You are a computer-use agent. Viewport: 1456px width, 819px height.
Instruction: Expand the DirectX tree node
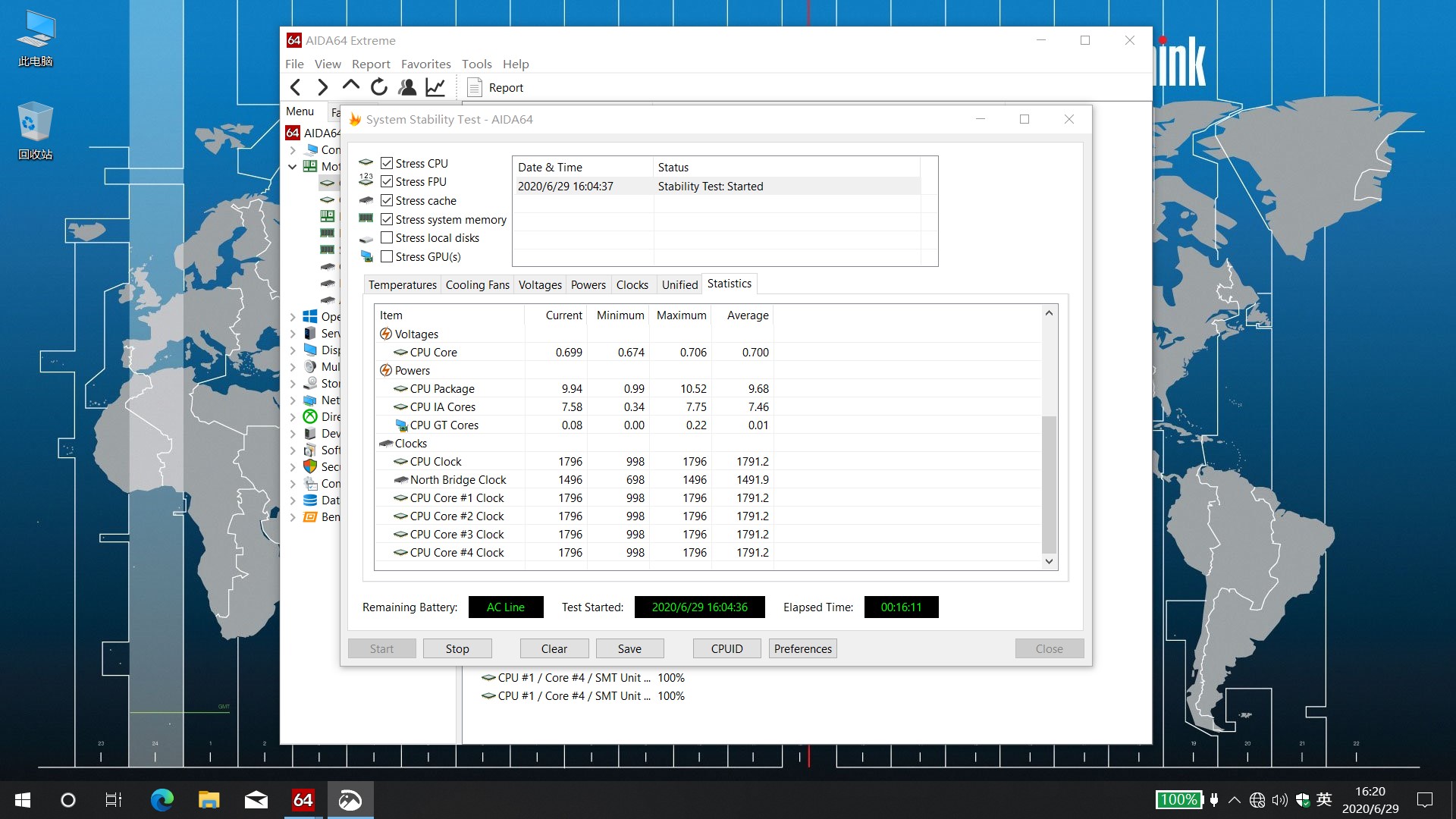(x=293, y=416)
